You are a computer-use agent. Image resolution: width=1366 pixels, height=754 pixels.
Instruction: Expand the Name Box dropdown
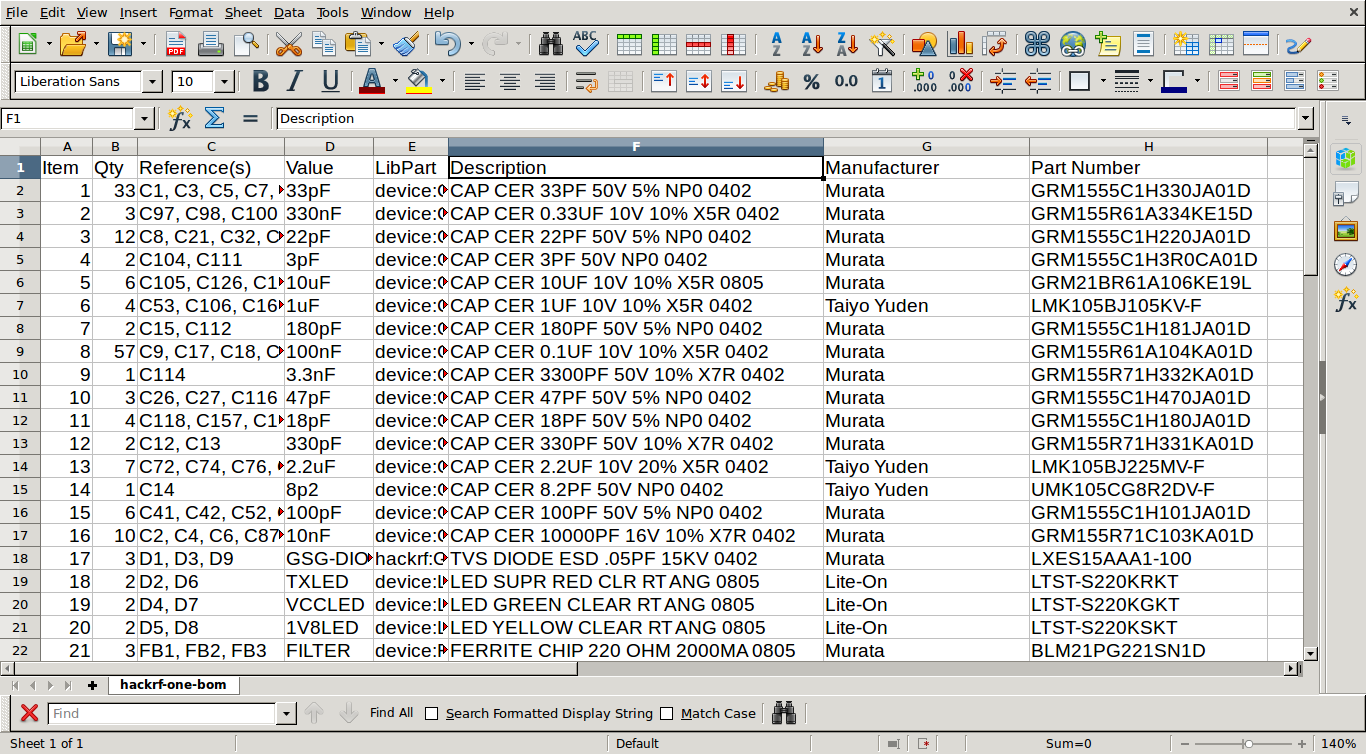(144, 119)
